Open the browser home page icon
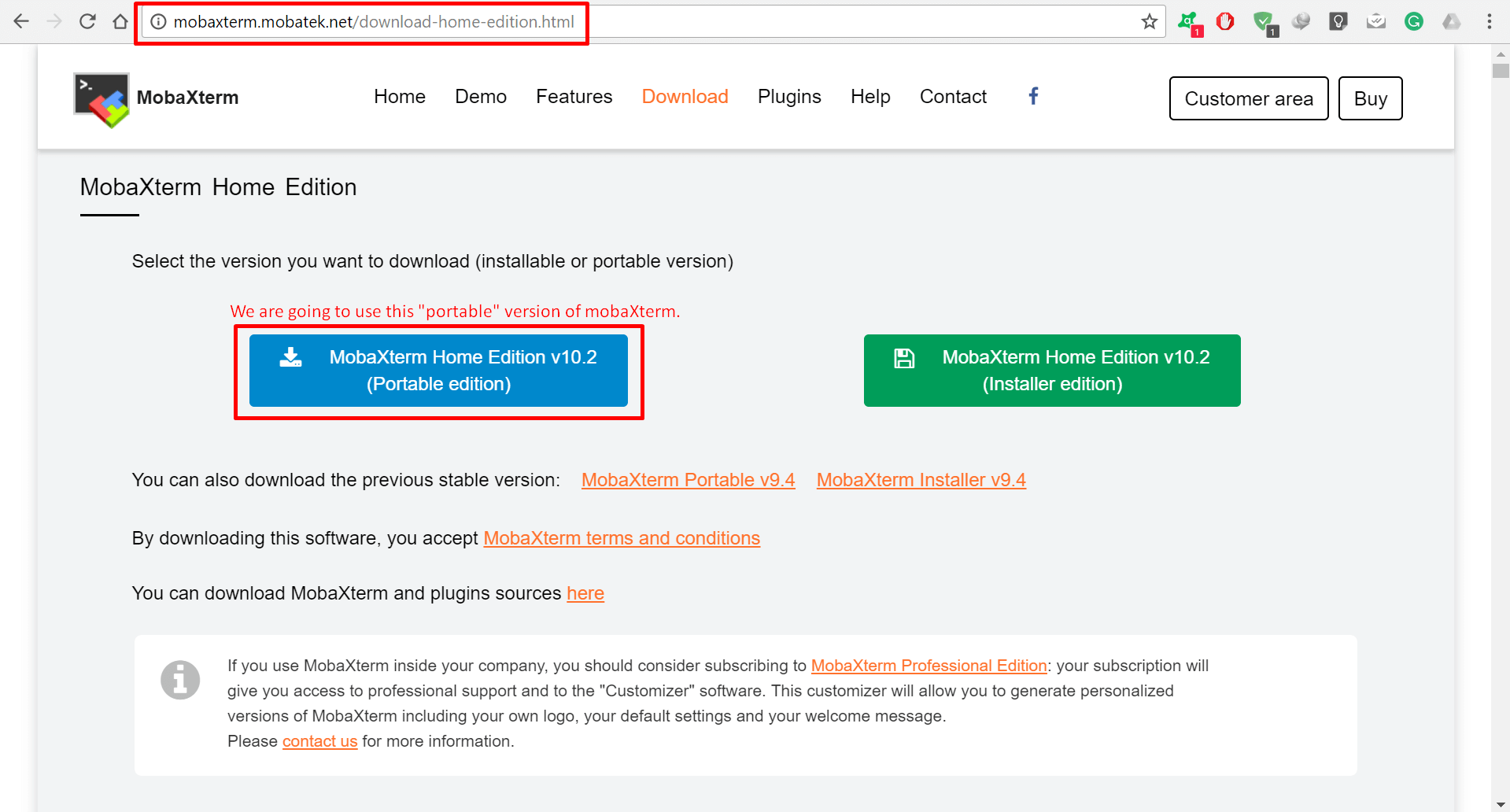1510x812 pixels. [120, 21]
